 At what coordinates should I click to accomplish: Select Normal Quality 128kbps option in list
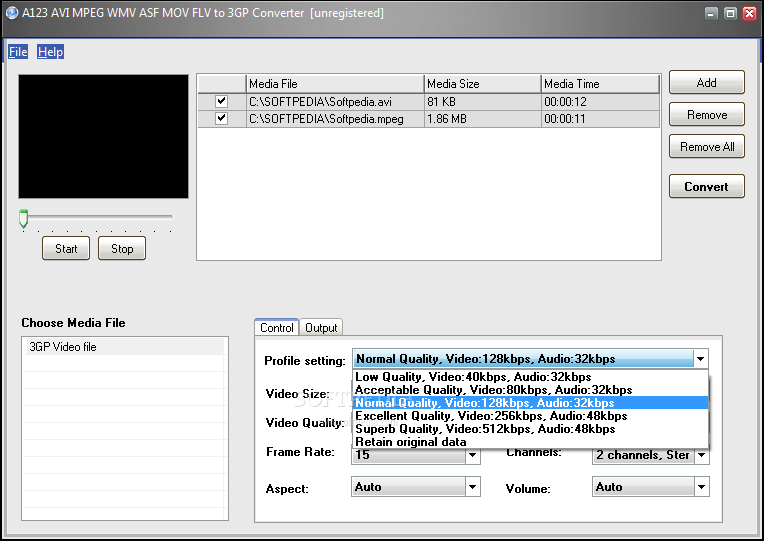coord(530,403)
